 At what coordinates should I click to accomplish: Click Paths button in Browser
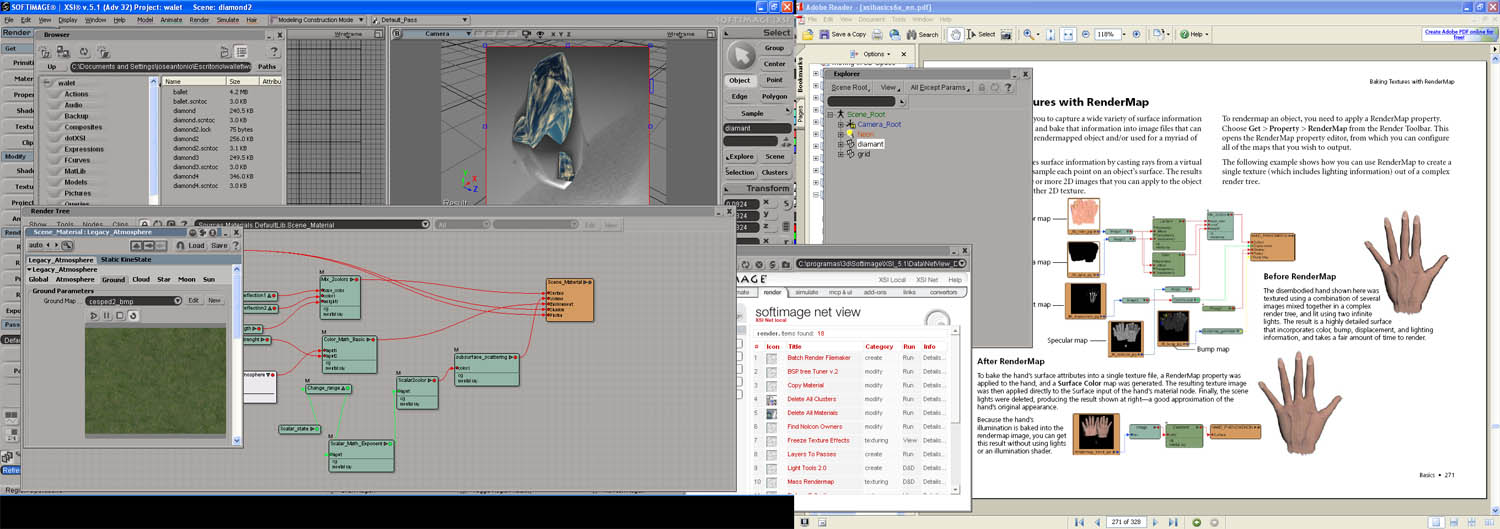[x=267, y=67]
